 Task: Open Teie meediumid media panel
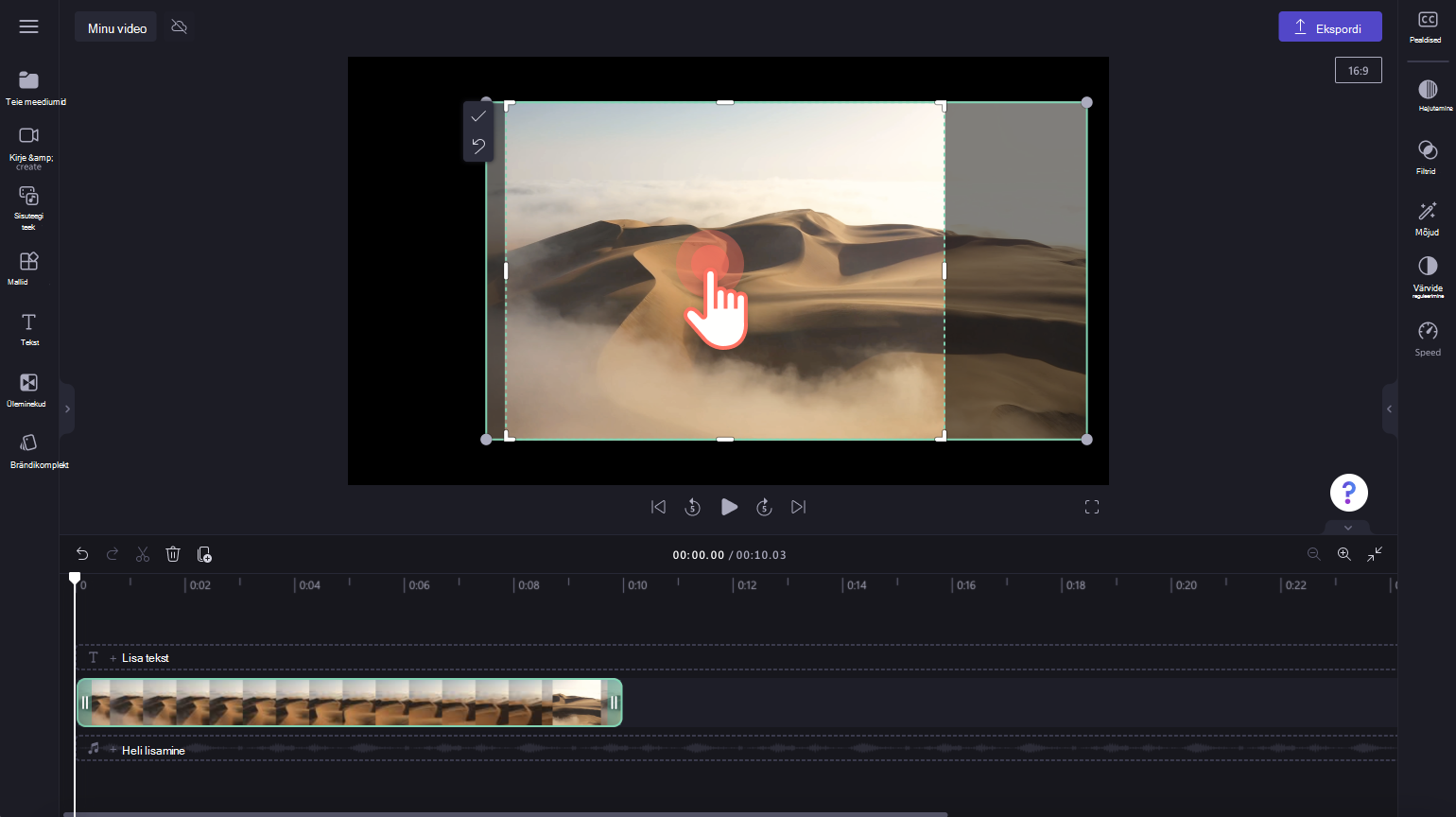(29, 88)
